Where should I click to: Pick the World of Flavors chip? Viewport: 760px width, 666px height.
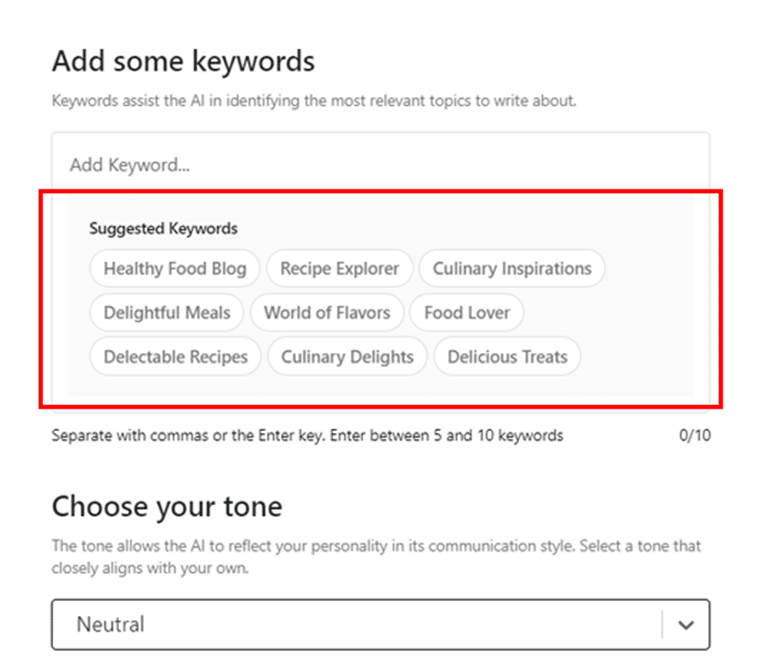pos(327,313)
